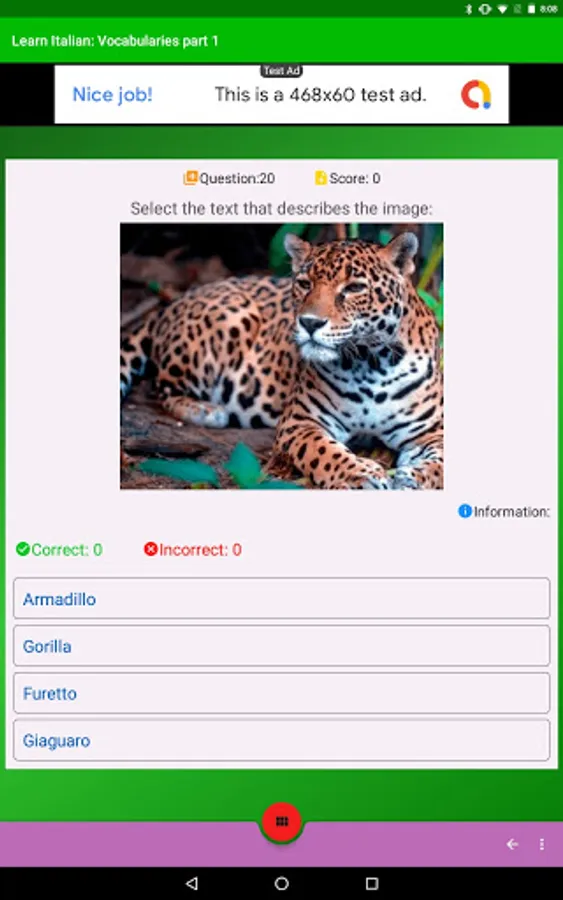Click the jaguar photo
The image size is (563, 900).
(281, 356)
